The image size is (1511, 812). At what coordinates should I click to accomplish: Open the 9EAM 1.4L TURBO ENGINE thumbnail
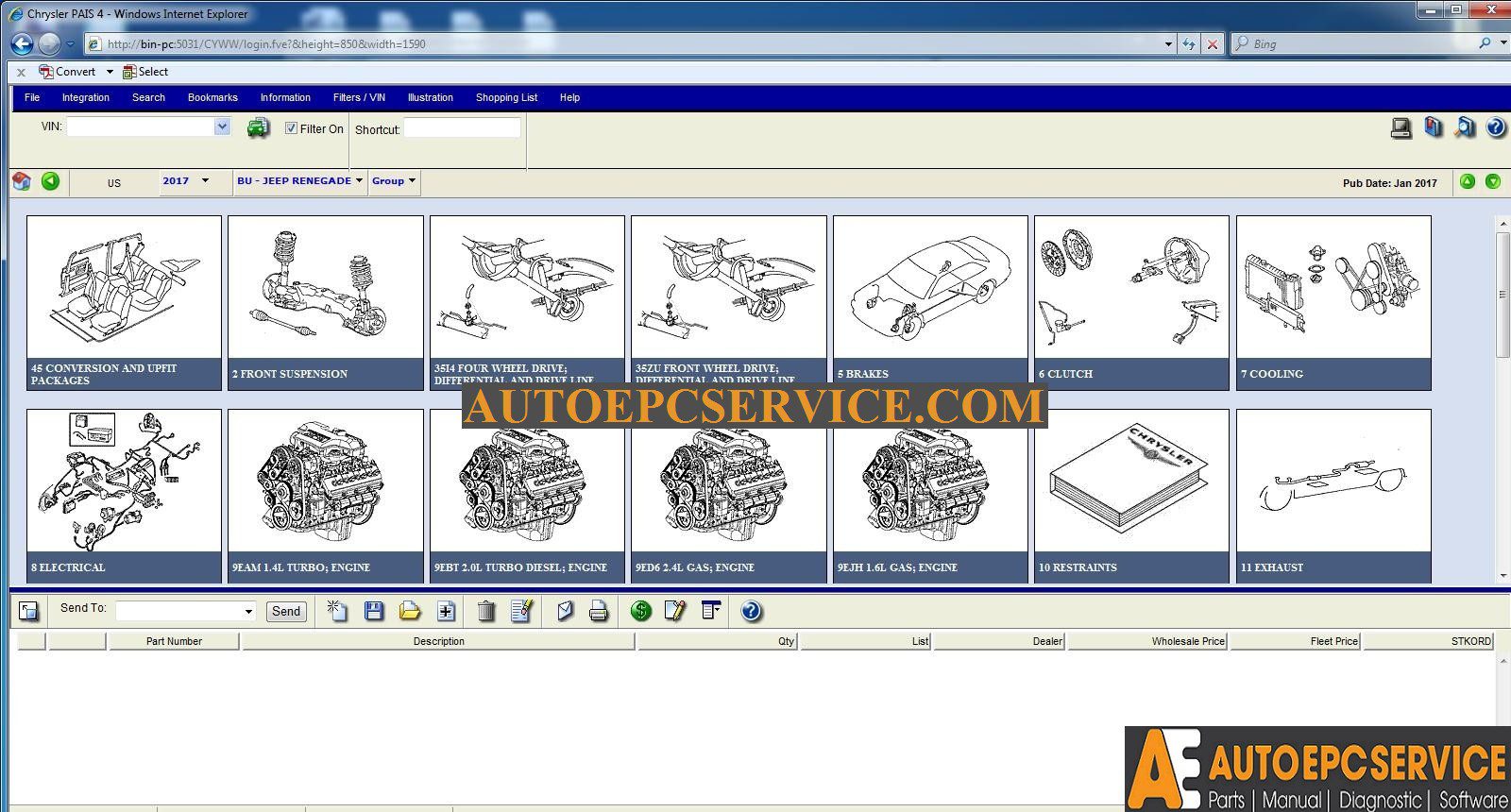pyautogui.click(x=326, y=496)
